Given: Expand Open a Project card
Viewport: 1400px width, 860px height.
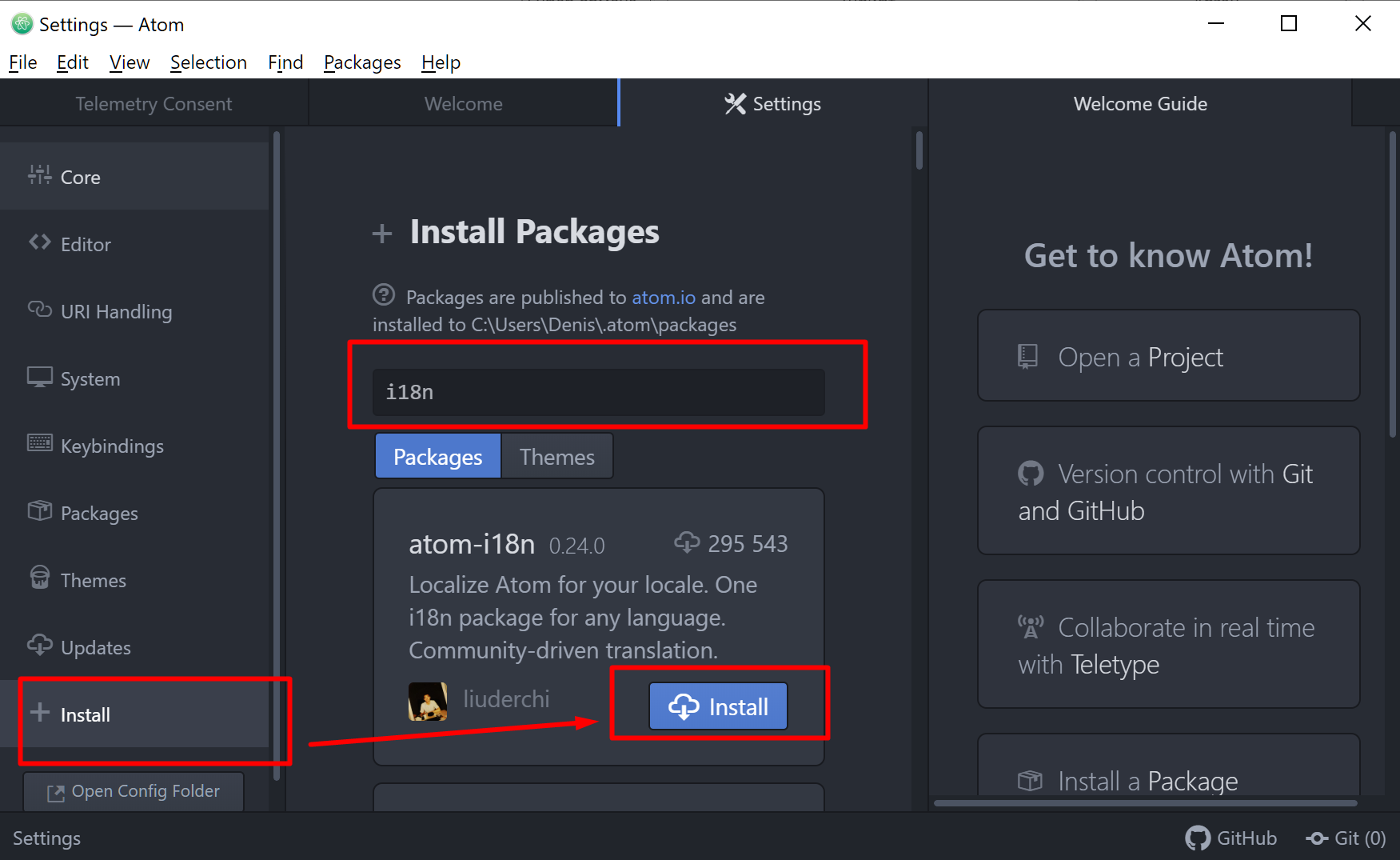Looking at the screenshot, I should [x=1168, y=356].
